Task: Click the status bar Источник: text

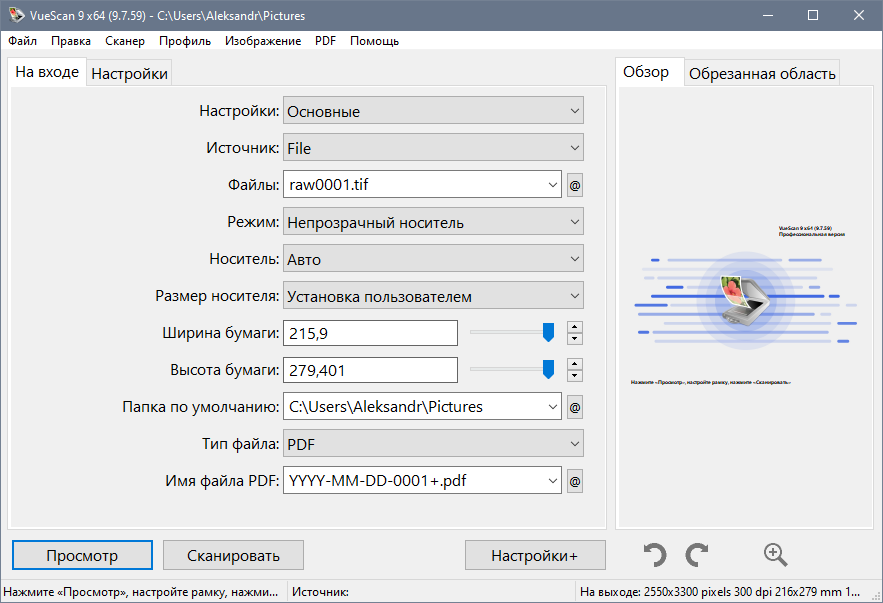Action: coord(320,592)
